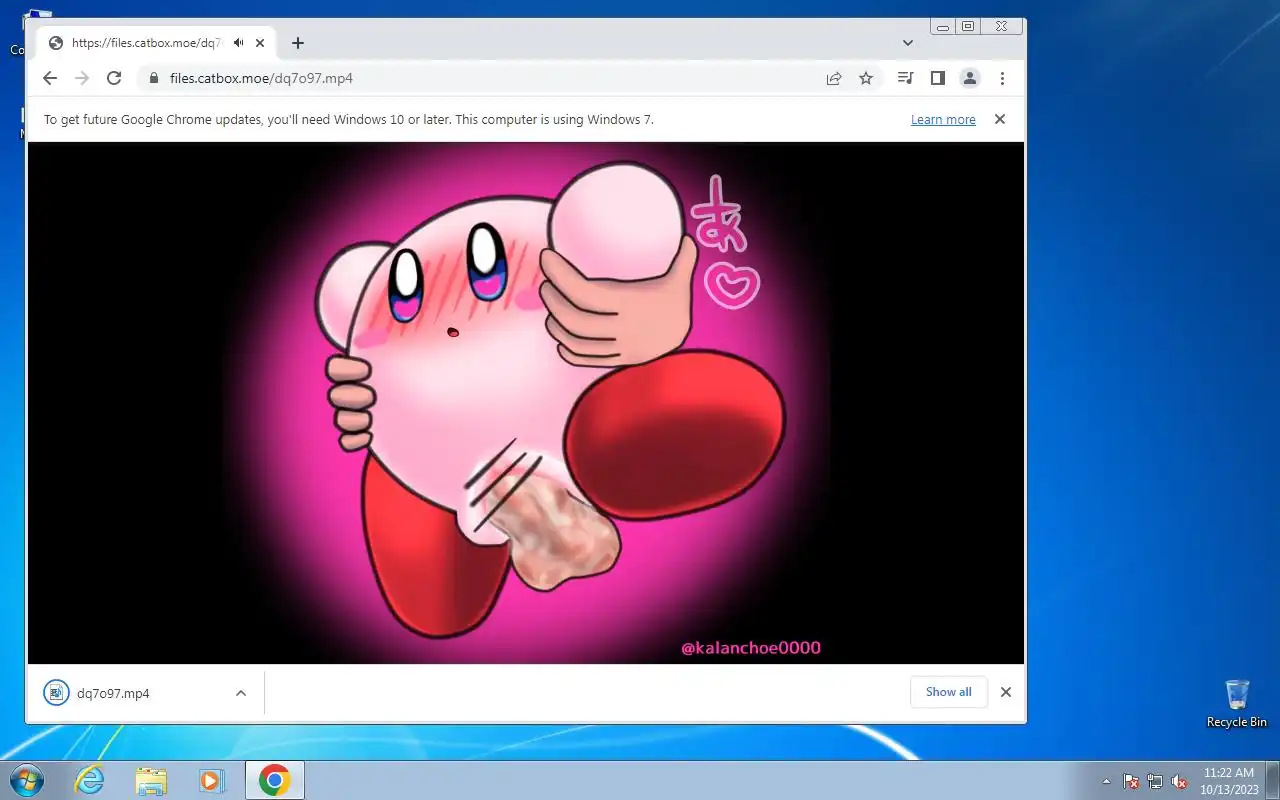
Task: Select the Recycle Bin desktop icon
Action: click(x=1237, y=704)
